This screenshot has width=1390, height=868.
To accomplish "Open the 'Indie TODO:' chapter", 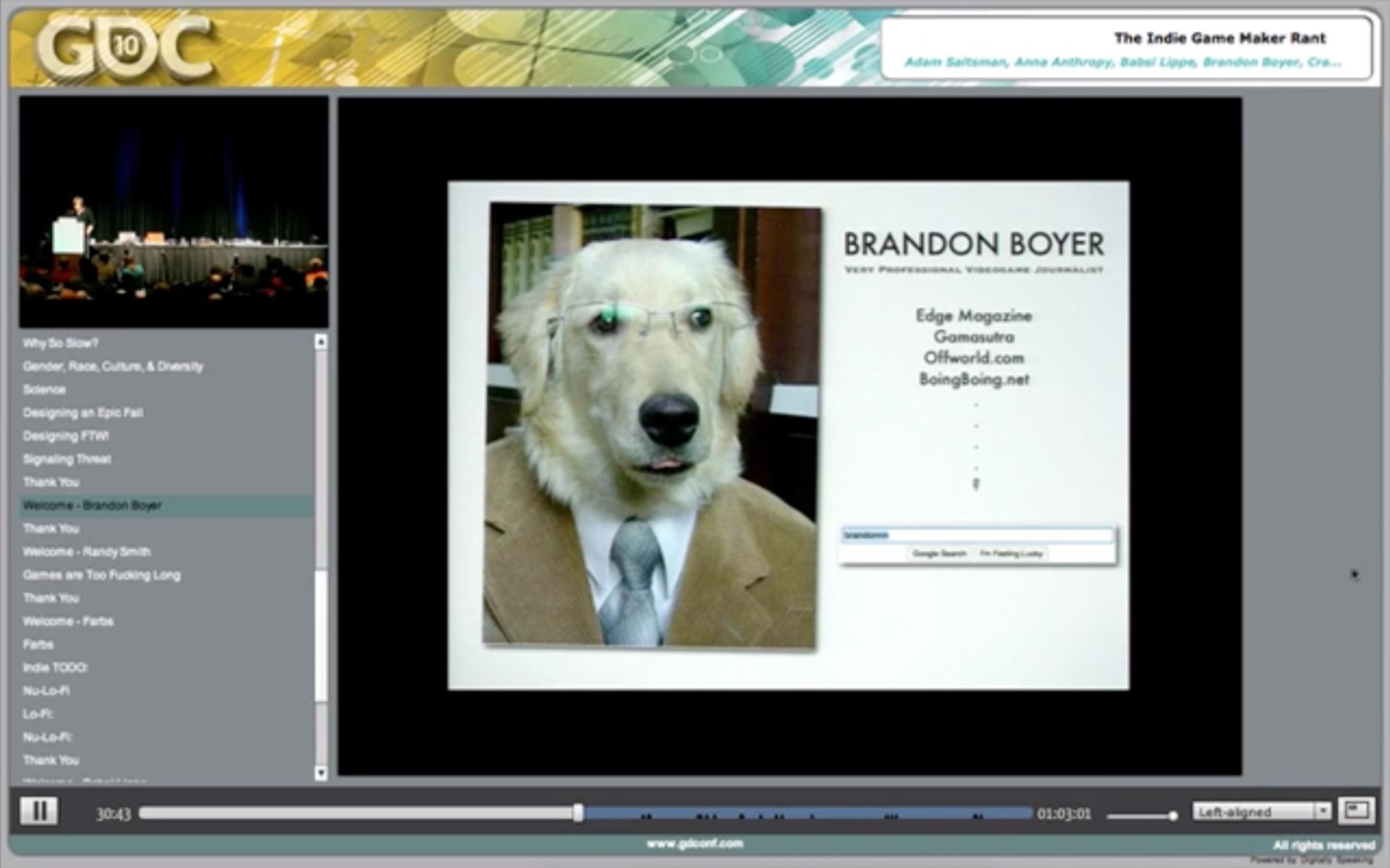I will point(55,667).
